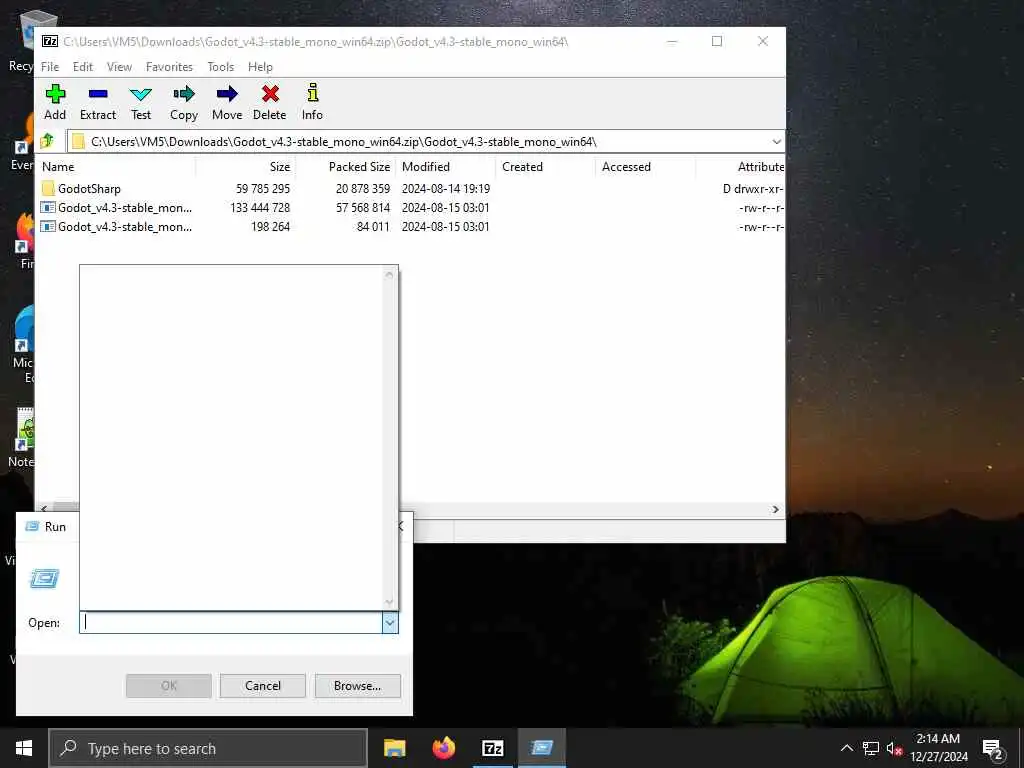Image resolution: width=1024 pixels, height=768 pixels.
Task: Select file sized 133 444 728
Action: 125,208
